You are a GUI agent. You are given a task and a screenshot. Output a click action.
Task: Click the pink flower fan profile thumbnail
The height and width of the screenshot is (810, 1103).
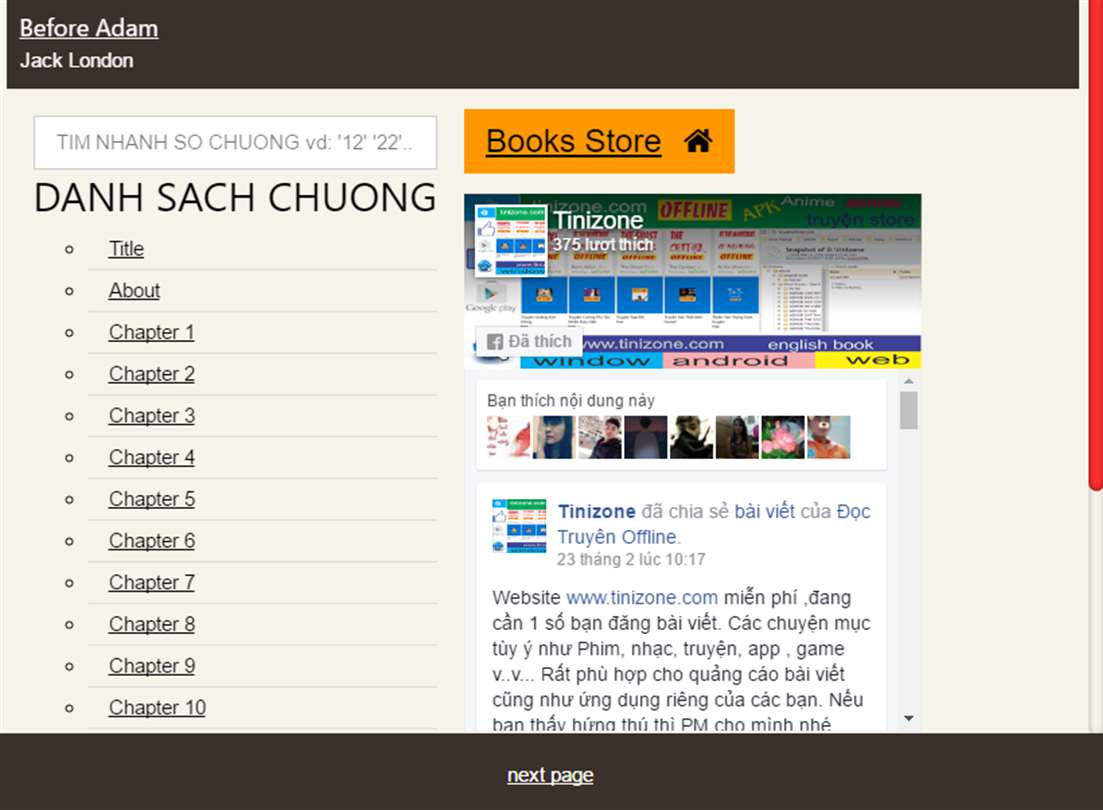point(783,437)
